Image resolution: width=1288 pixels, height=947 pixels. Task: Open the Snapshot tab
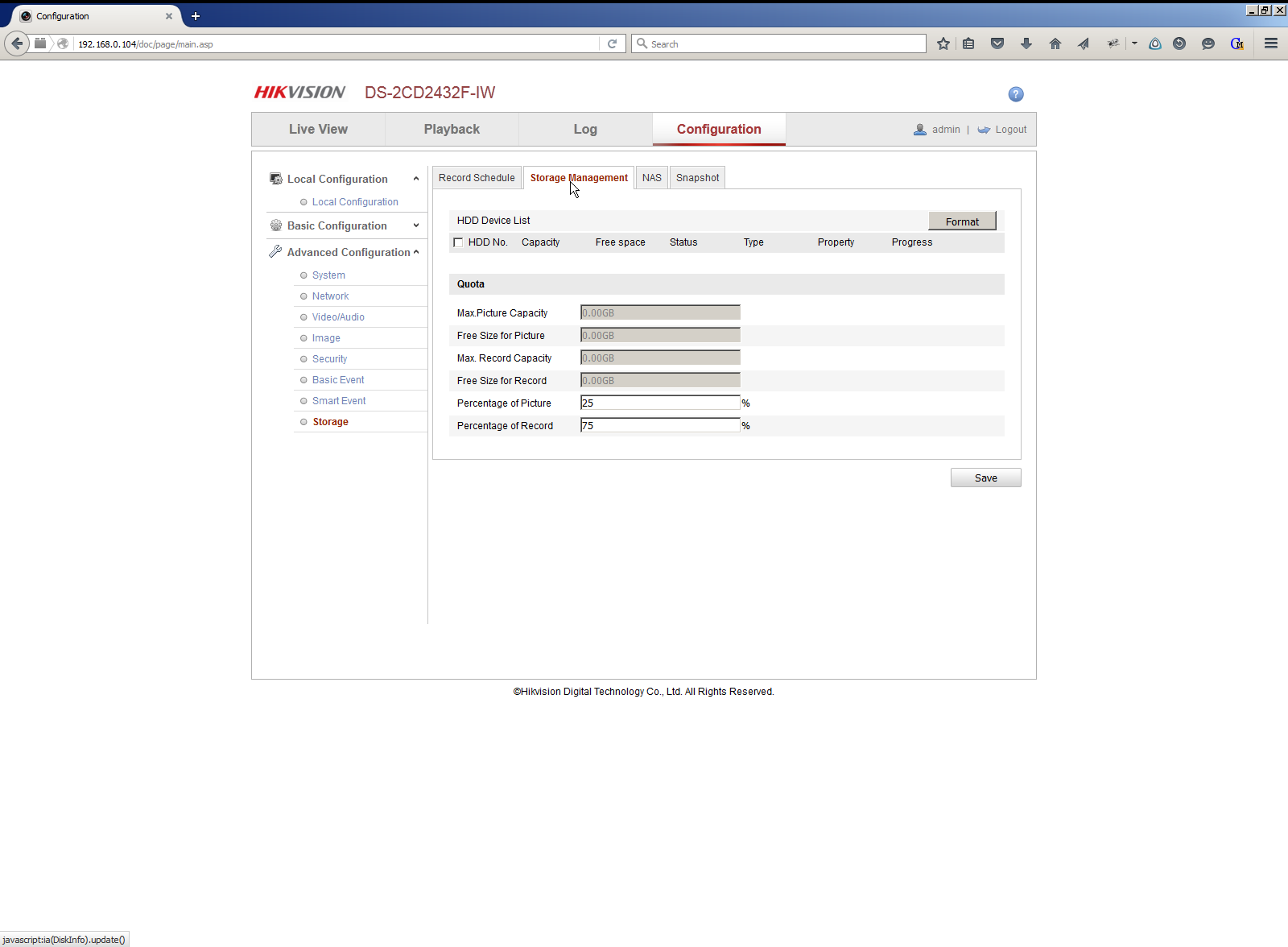698,178
